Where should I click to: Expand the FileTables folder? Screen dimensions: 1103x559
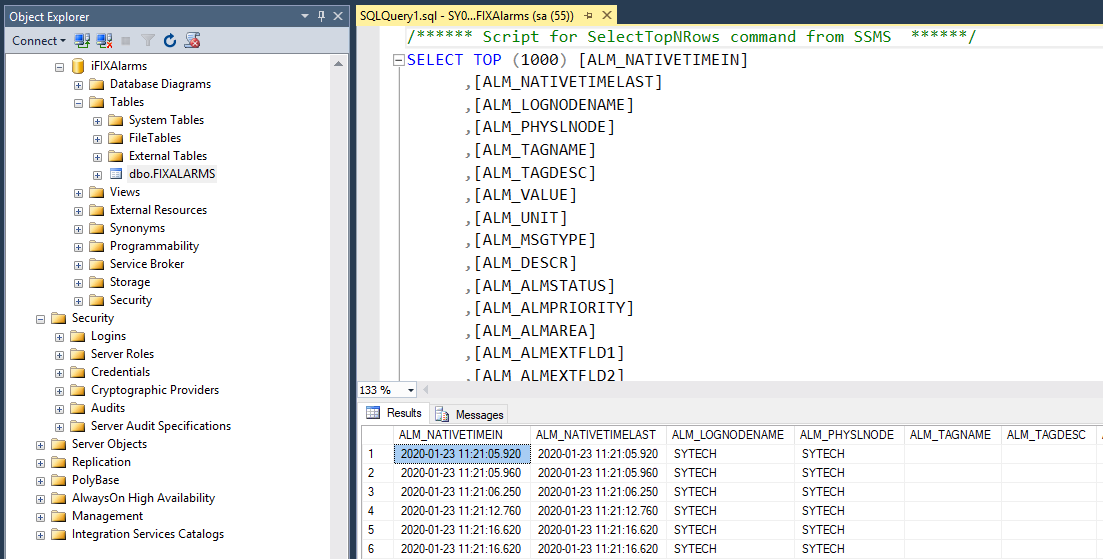97,139
